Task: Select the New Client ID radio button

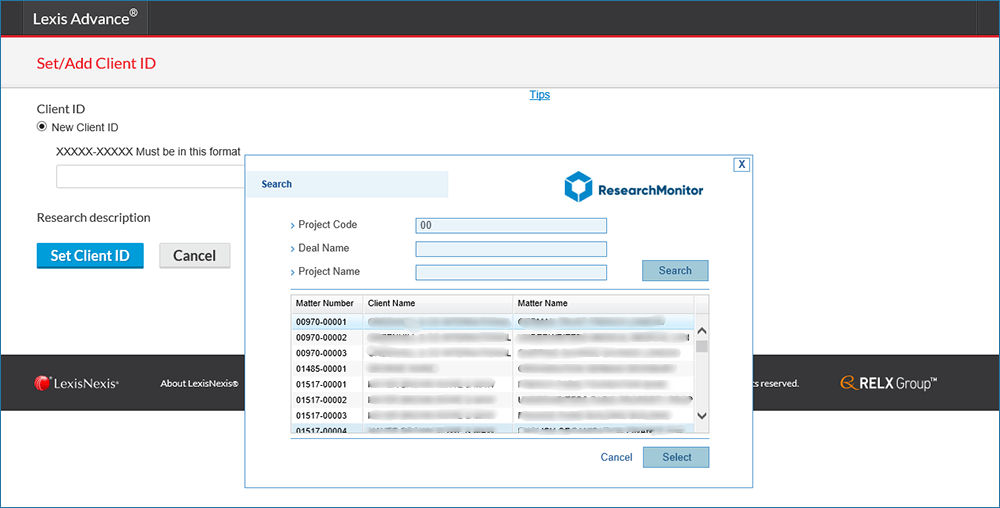Action: pyautogui.click(x=42, y=127)
